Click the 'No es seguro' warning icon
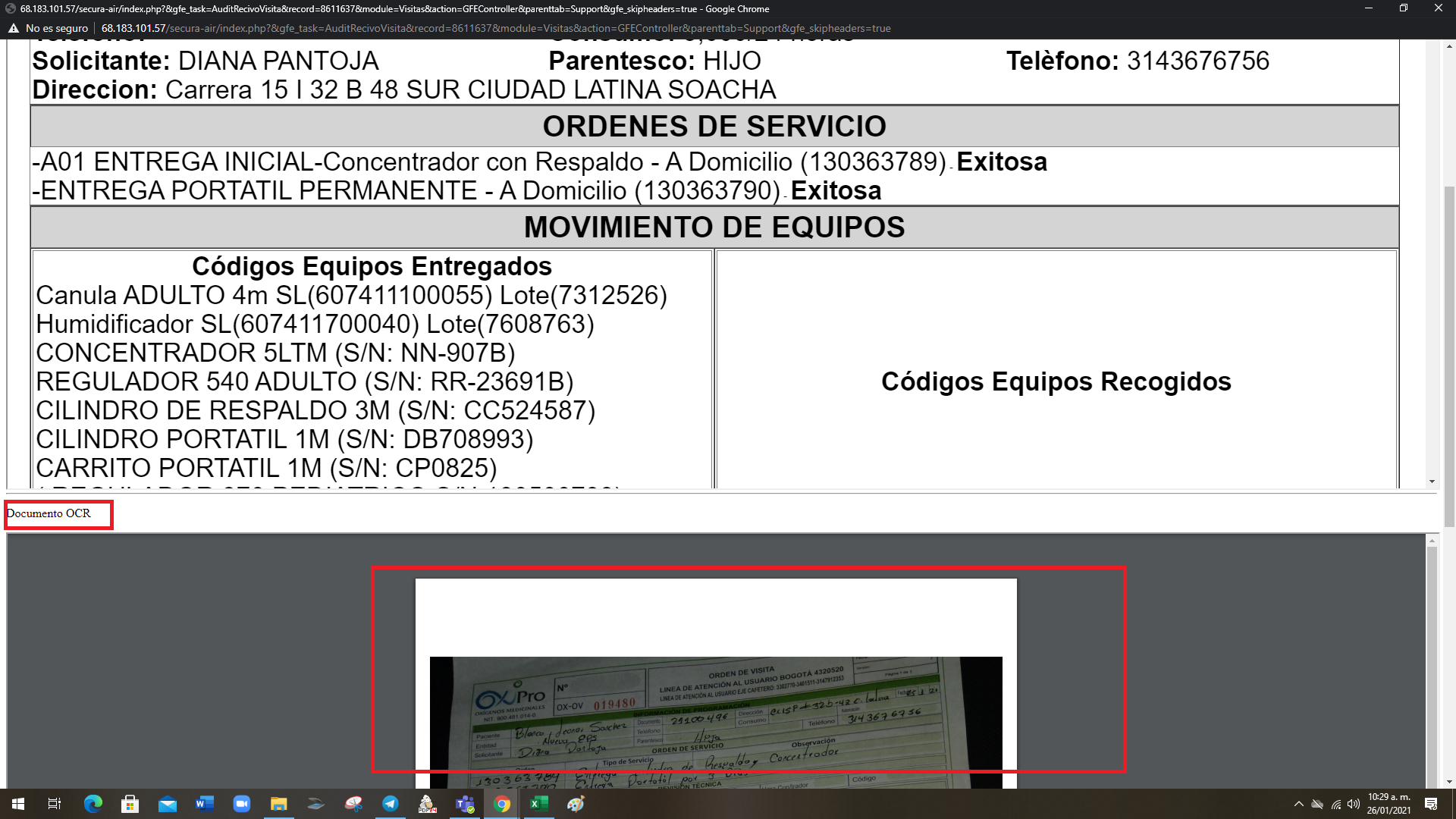This screenshot has width=1456, height=819. [x=14, y=28]
